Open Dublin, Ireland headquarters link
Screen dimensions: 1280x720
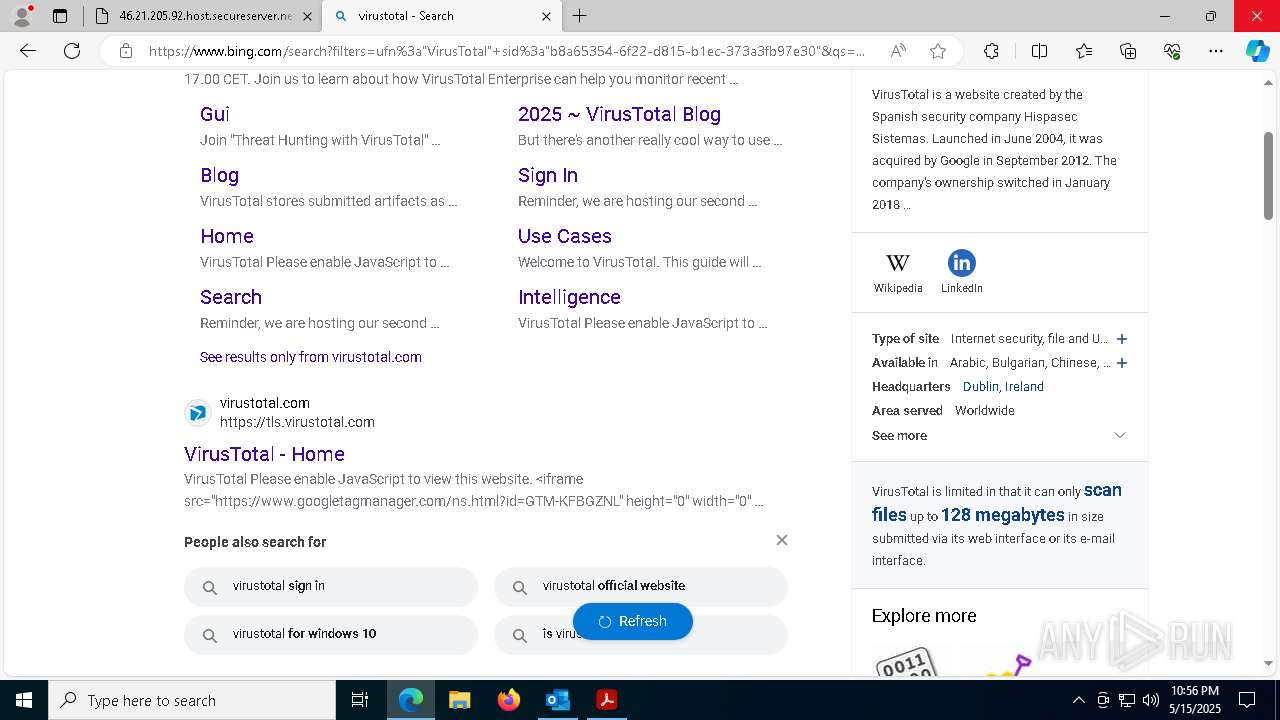(1003, 387)
